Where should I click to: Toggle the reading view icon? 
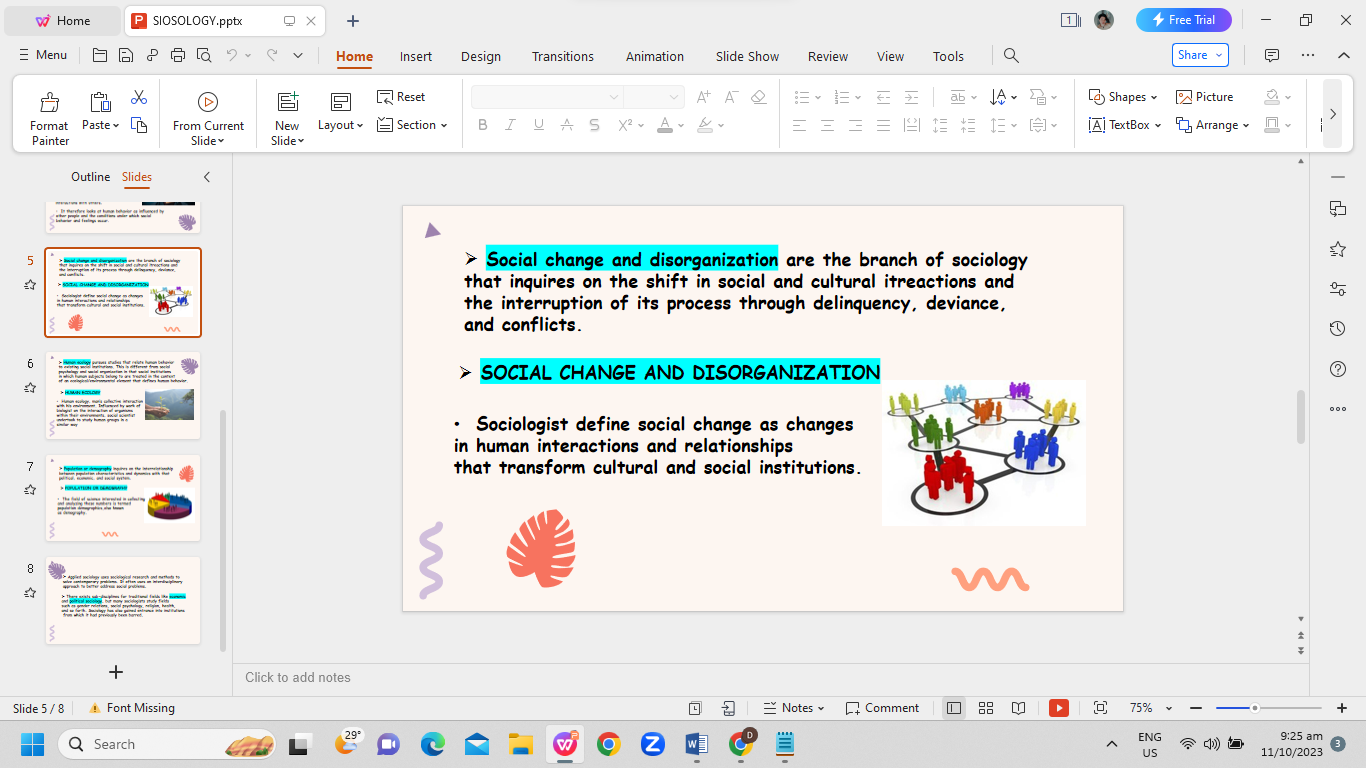(1018, 708)
